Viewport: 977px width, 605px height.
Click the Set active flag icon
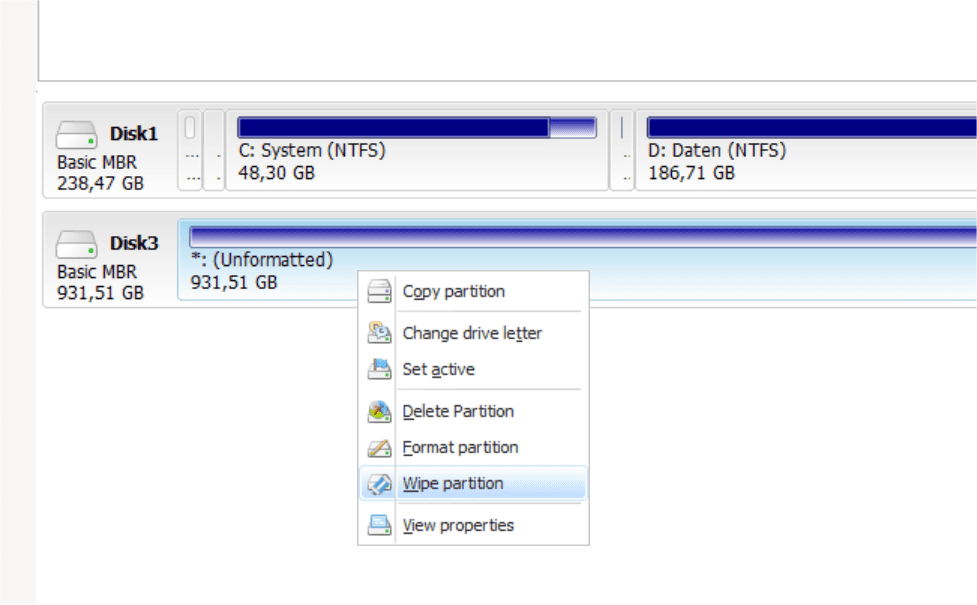pyautogui.click(x=379, y=369)
